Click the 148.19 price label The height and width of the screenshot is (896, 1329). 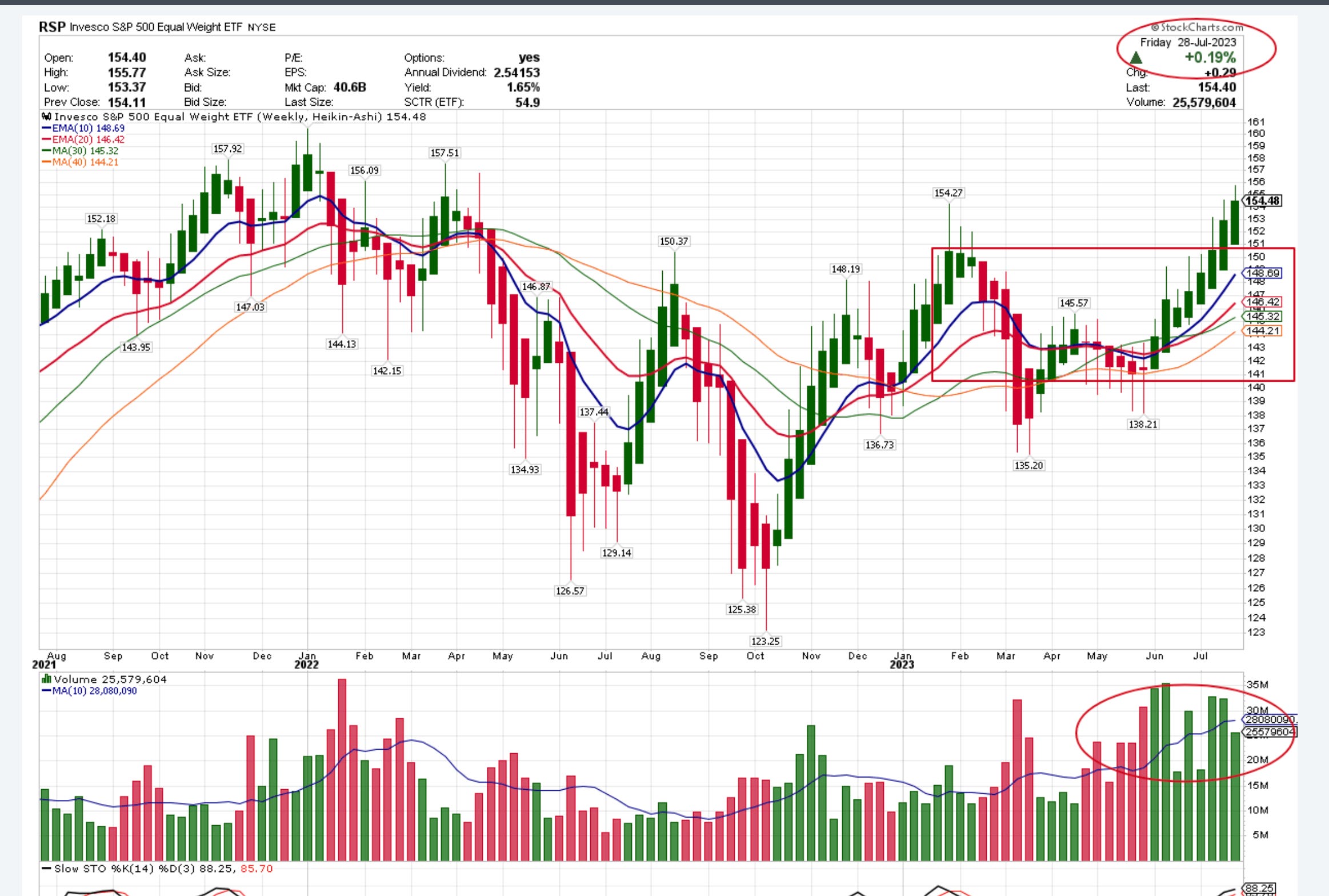tap(846, 269)
